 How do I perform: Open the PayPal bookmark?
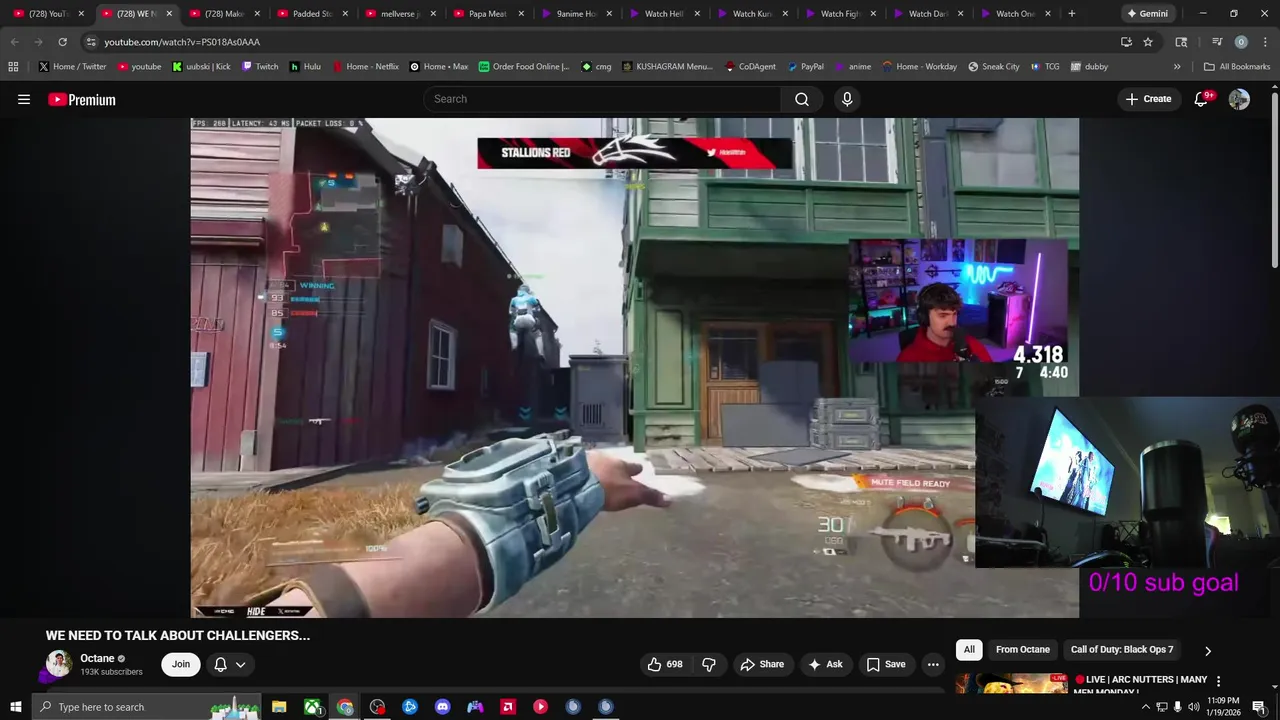pos(805,66)
